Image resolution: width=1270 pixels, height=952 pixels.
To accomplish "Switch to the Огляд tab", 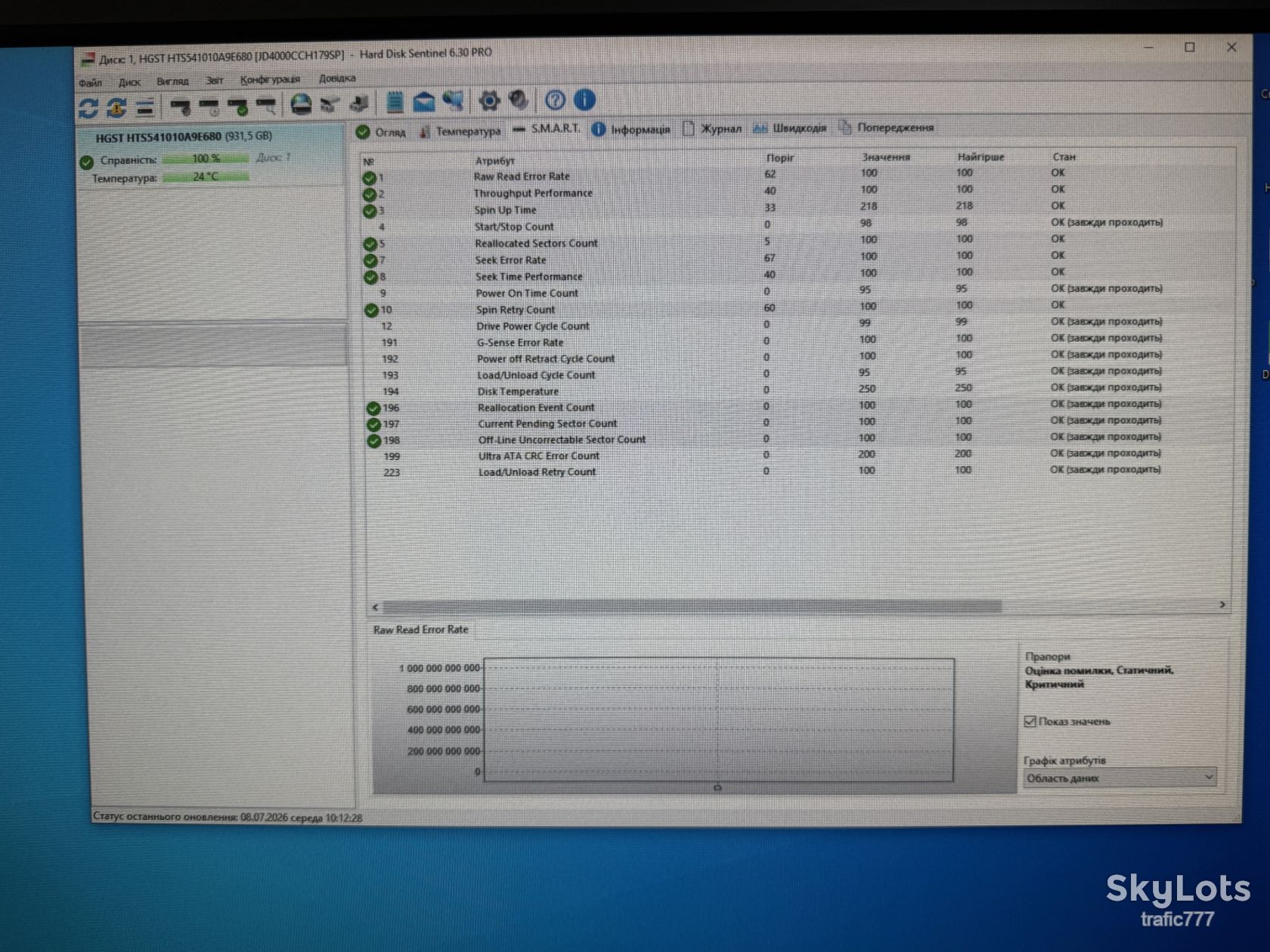I will coord(382,132).
